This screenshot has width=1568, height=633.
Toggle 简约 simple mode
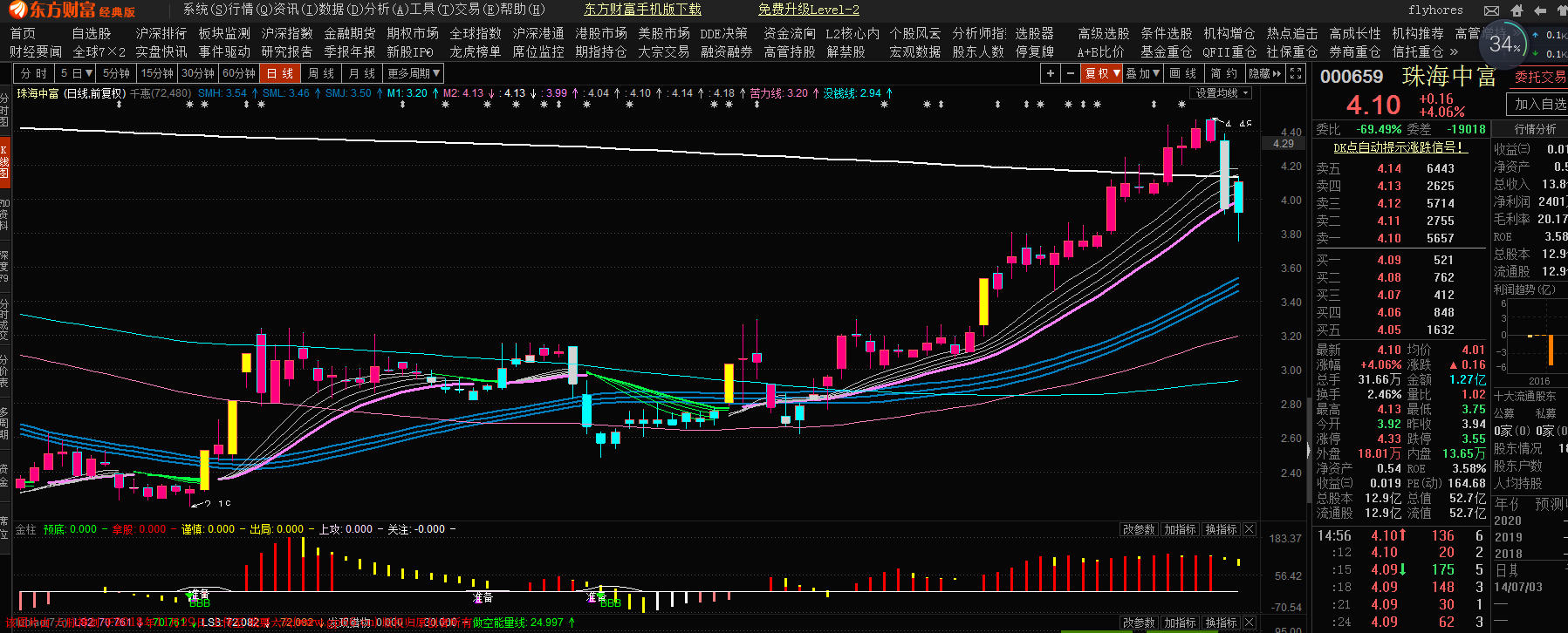pyautogui.click(x=1223, y=73)
